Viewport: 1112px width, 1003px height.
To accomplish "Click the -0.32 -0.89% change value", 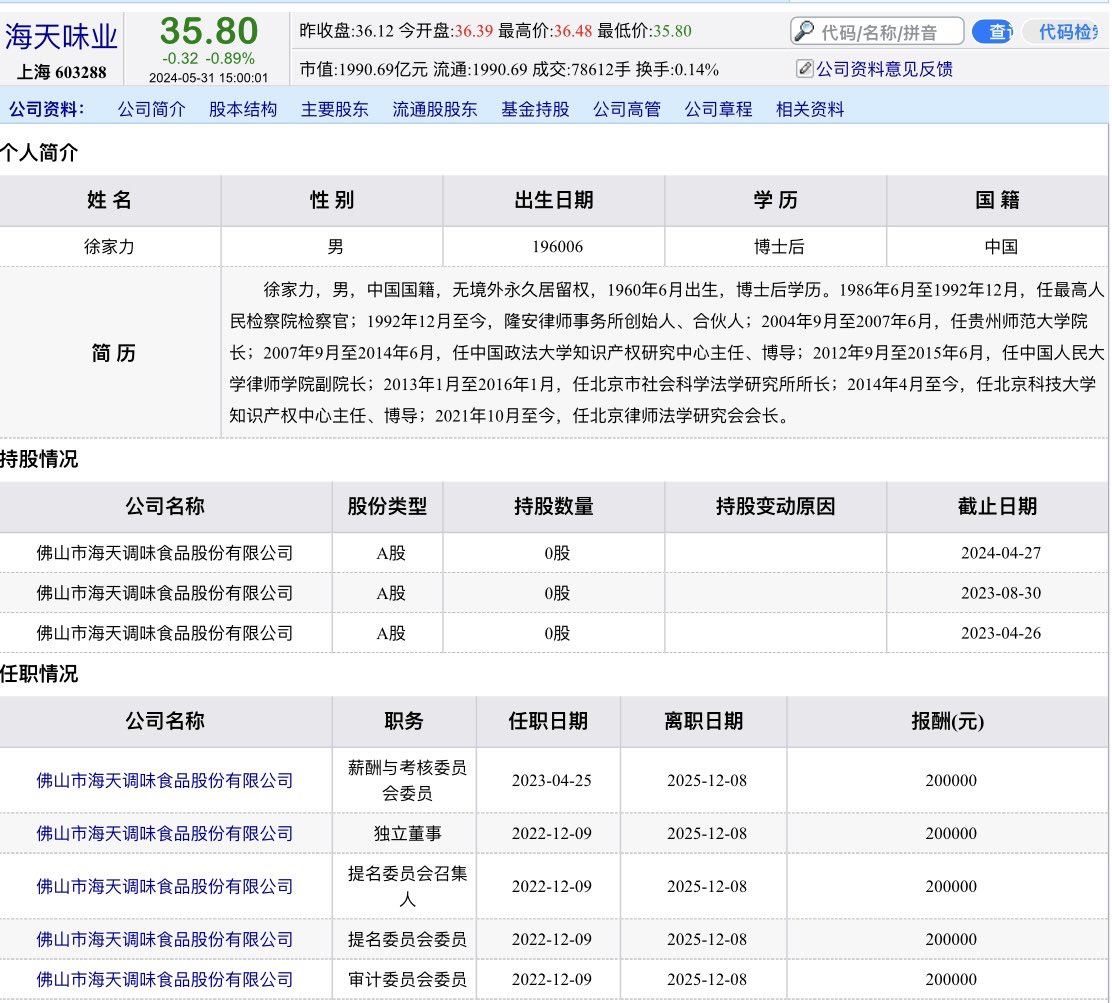I will click(208, 58).
